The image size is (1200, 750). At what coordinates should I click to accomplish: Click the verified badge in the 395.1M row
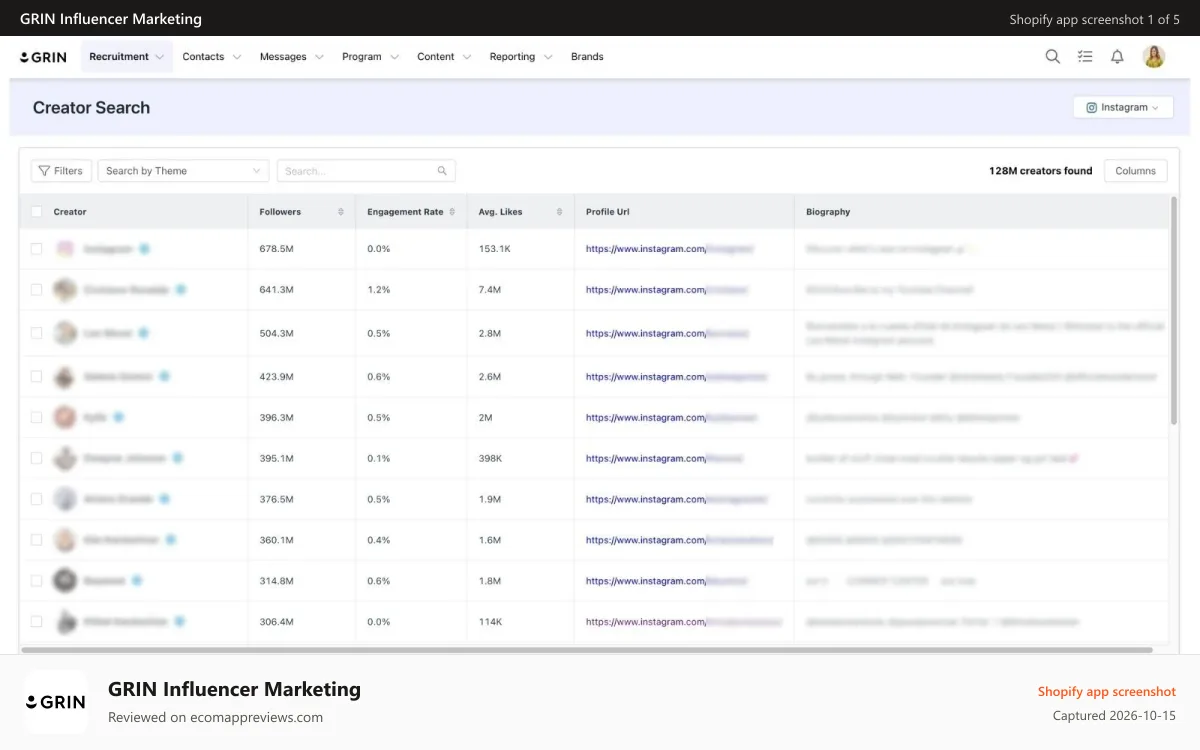click(177, 457)
